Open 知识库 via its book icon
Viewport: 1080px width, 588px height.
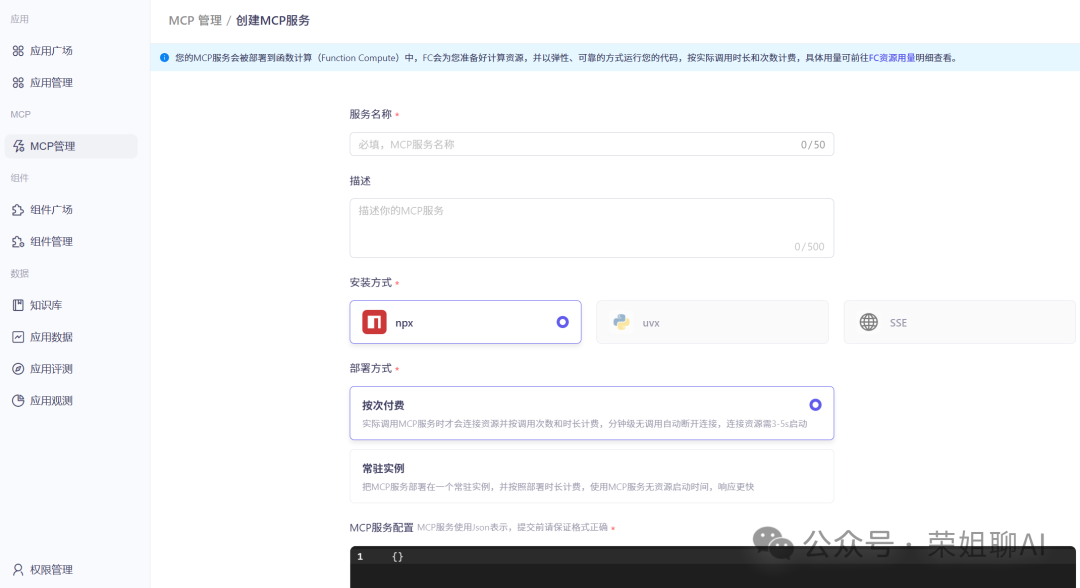[20, 305]
